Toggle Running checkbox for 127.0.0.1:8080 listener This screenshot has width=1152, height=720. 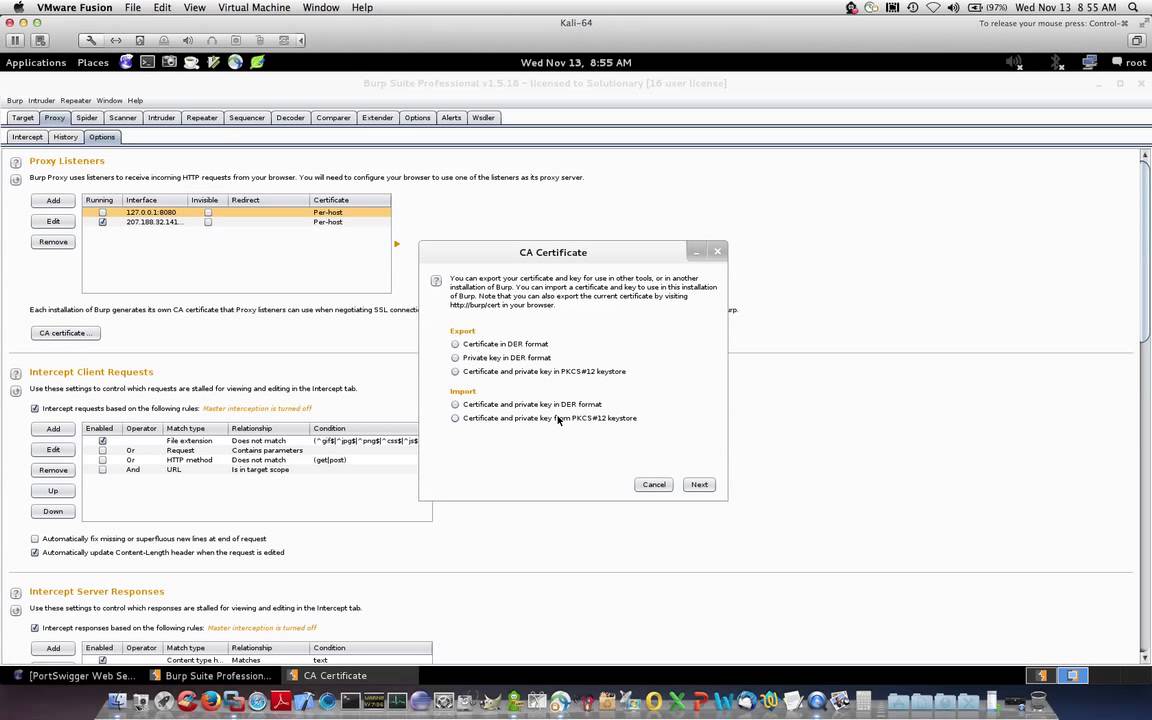tap(103, 212)
